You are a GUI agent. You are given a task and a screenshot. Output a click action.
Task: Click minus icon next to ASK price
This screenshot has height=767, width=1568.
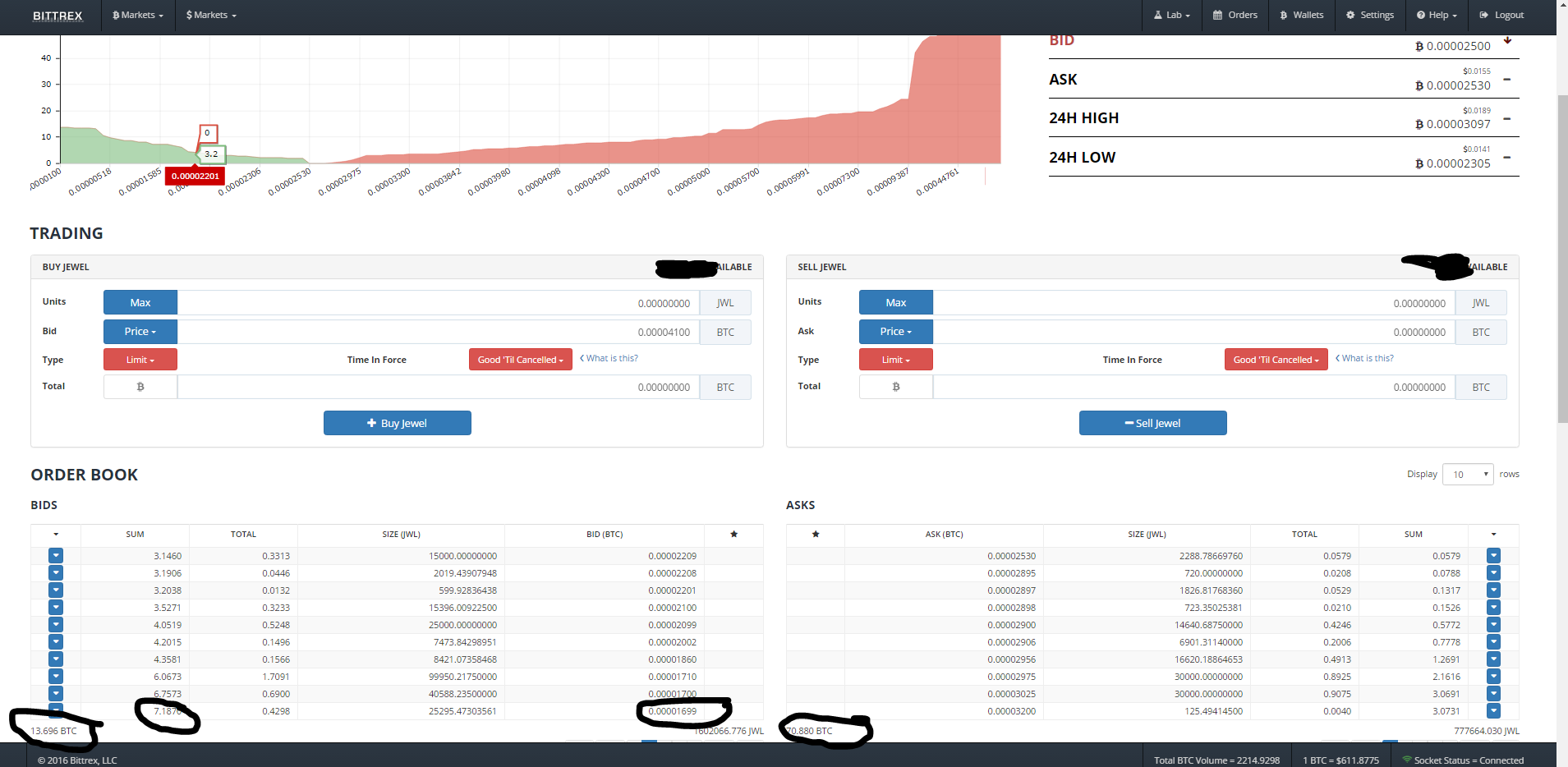tap(1507, 80)
